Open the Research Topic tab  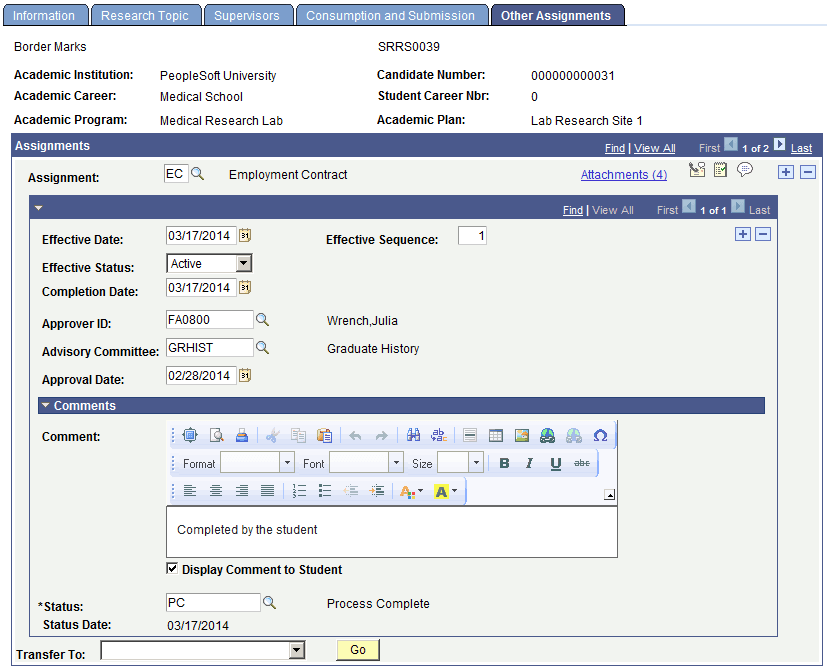coord(146,14)
